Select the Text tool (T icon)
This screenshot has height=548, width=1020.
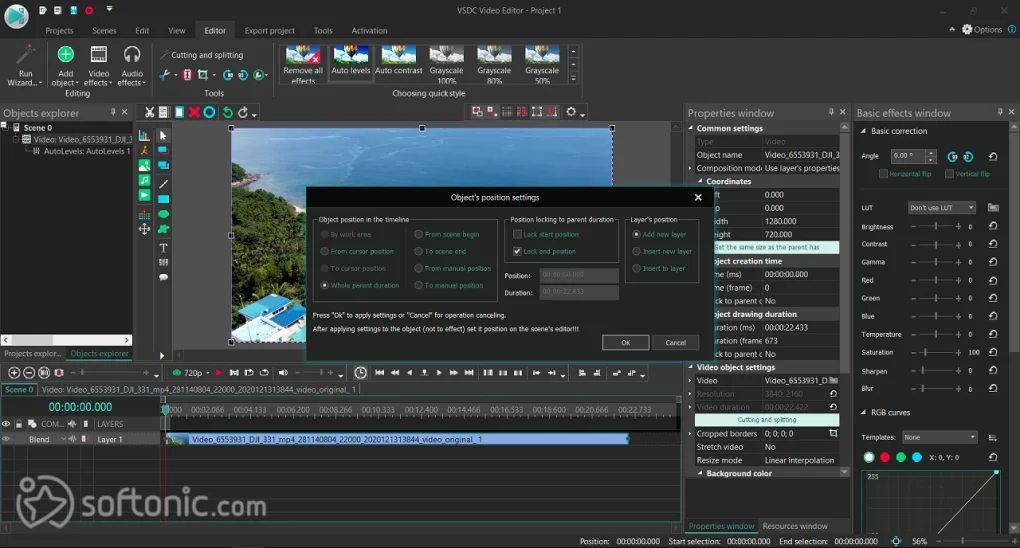pos(163,247)
